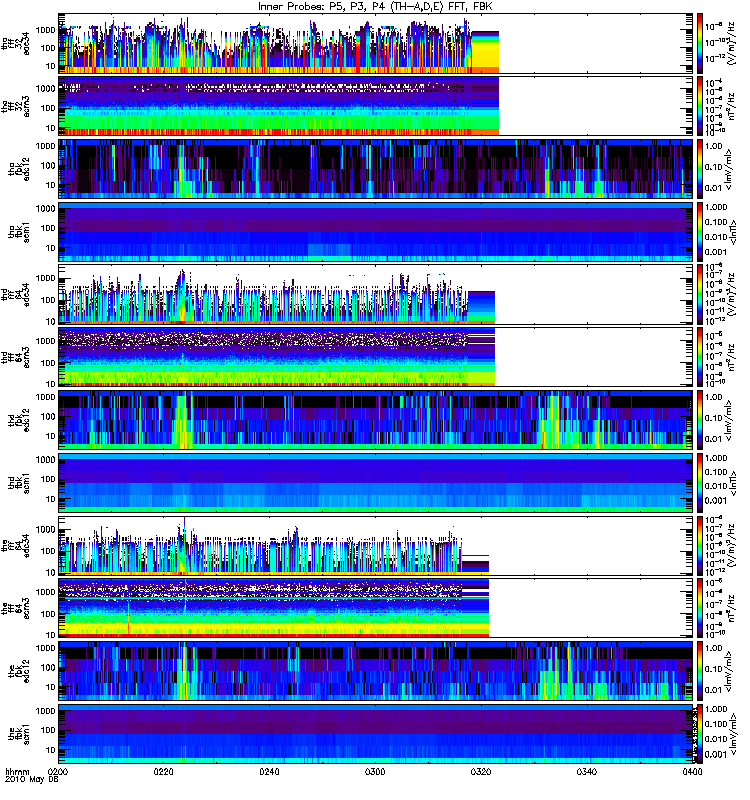The height and width of the screenshot is (800, 750).
Task: Click the <|nT|> units label of thd fbk scm1
Action: [733, 483]
